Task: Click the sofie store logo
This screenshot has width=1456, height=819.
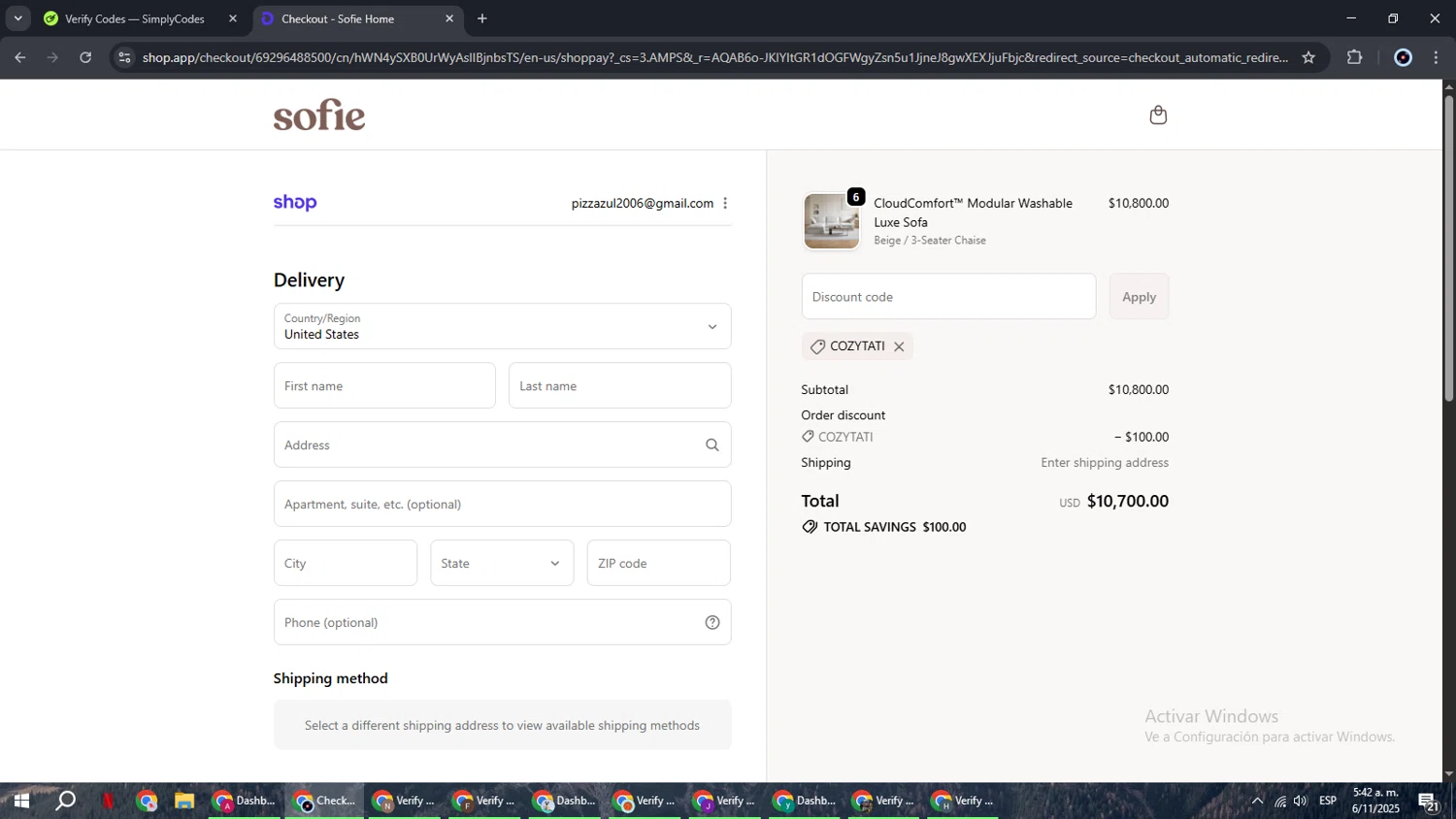Action: point(319,115)
